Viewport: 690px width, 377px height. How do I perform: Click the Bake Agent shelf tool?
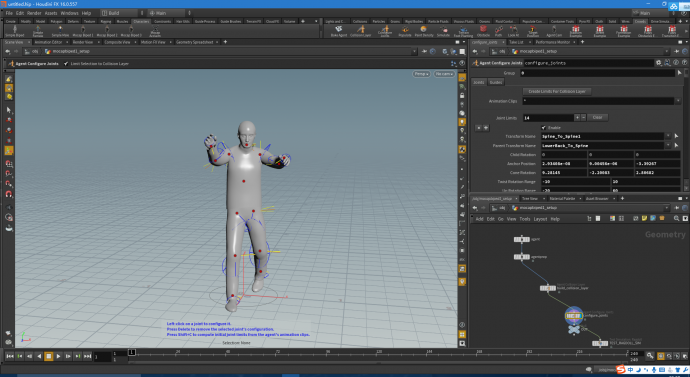click(339, 31)
